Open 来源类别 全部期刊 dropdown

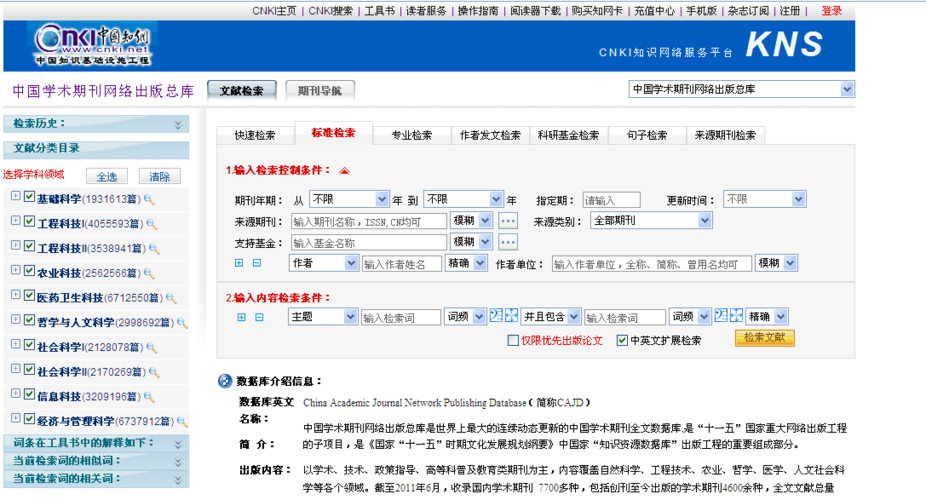[x=651, y=220]
